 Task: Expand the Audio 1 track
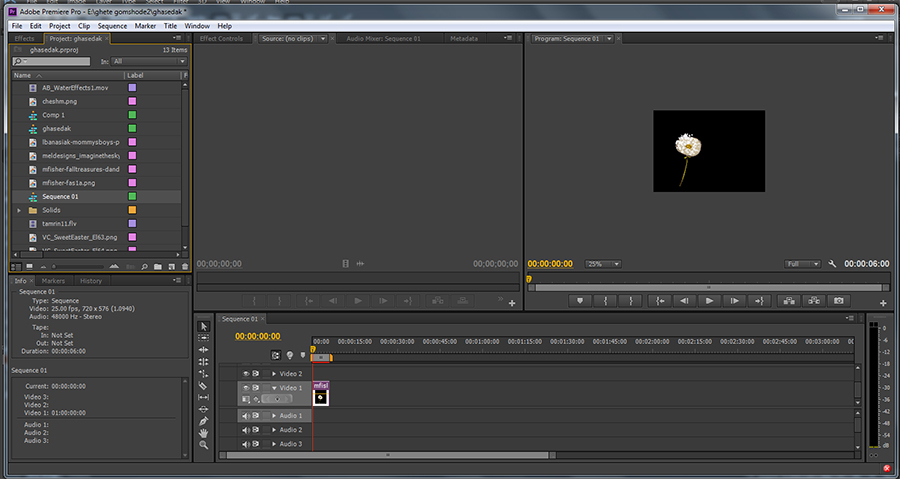pyautogui.click(x=274, y=415)
